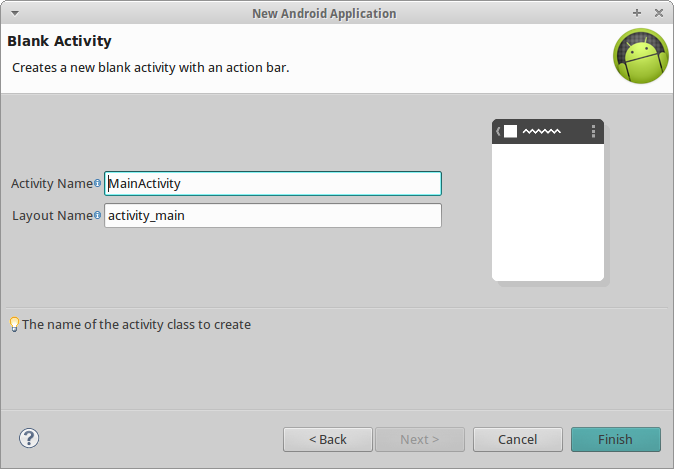The height and width of the screenshot is (469, 674).
Task: Click overflow dots icon in preview action bar
Action: [593, 131]
